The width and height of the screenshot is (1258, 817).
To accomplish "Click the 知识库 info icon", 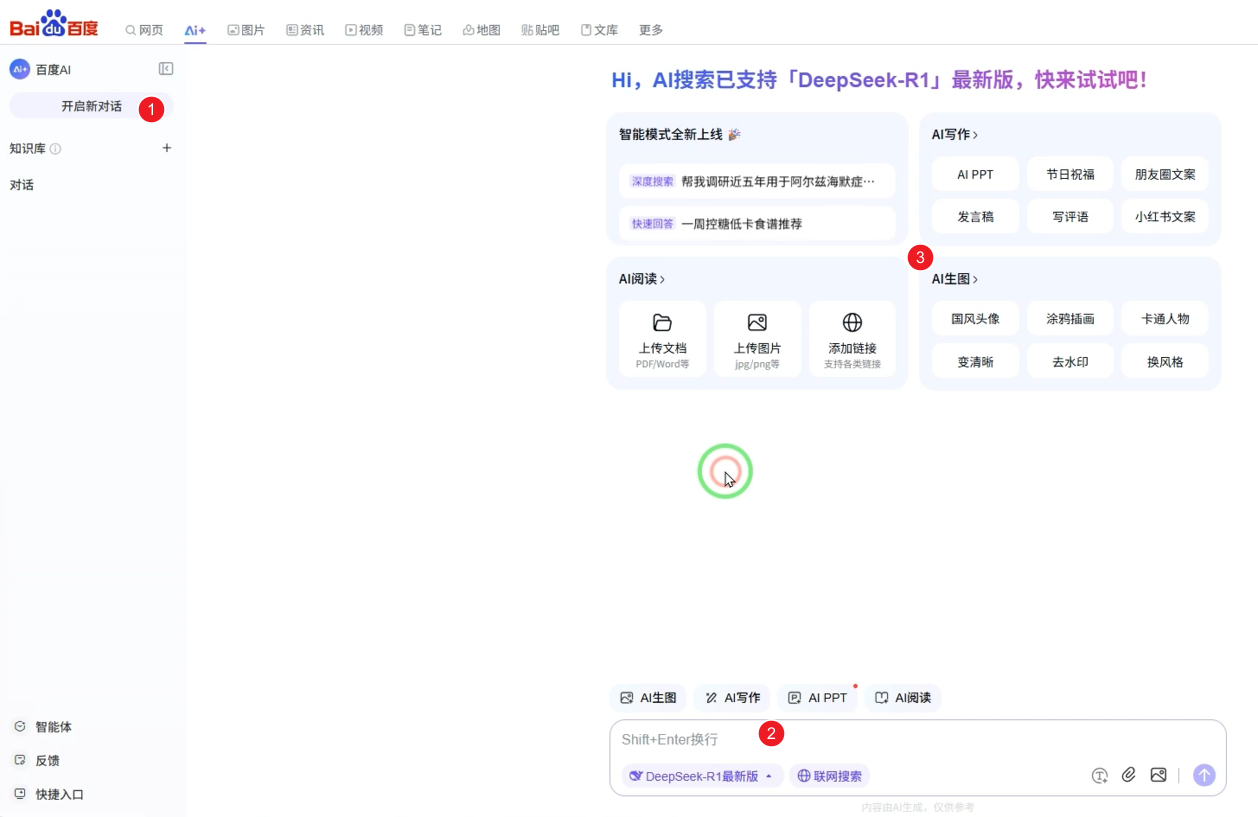I will 56,149.
